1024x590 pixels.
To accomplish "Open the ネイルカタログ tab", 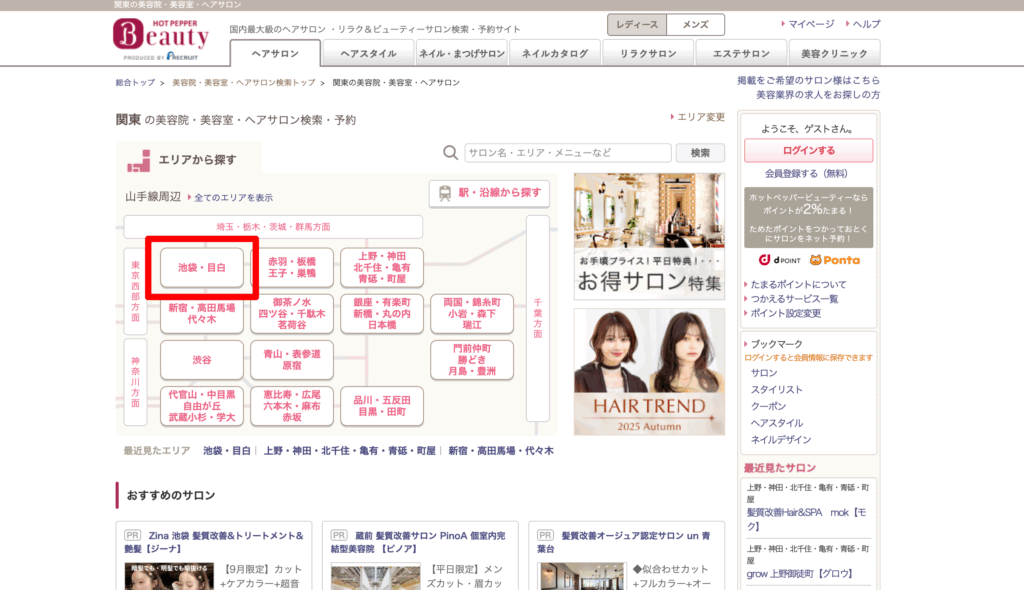I will coord(555,53).
